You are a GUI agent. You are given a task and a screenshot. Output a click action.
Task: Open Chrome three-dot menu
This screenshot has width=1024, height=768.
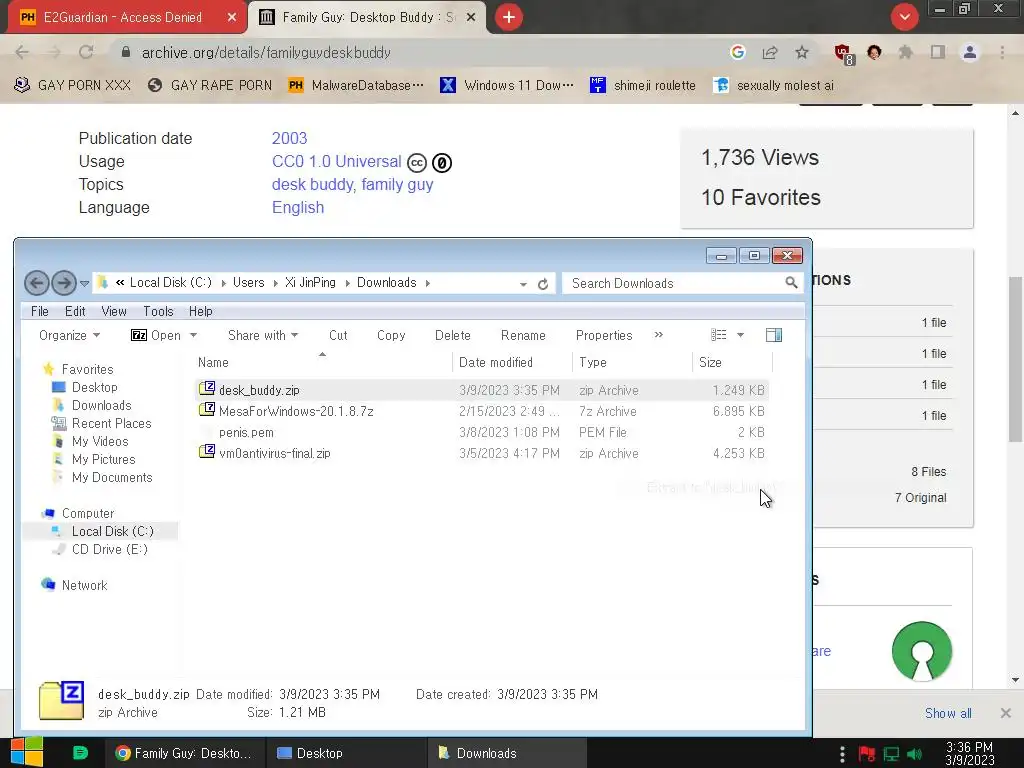(1002, 52)
